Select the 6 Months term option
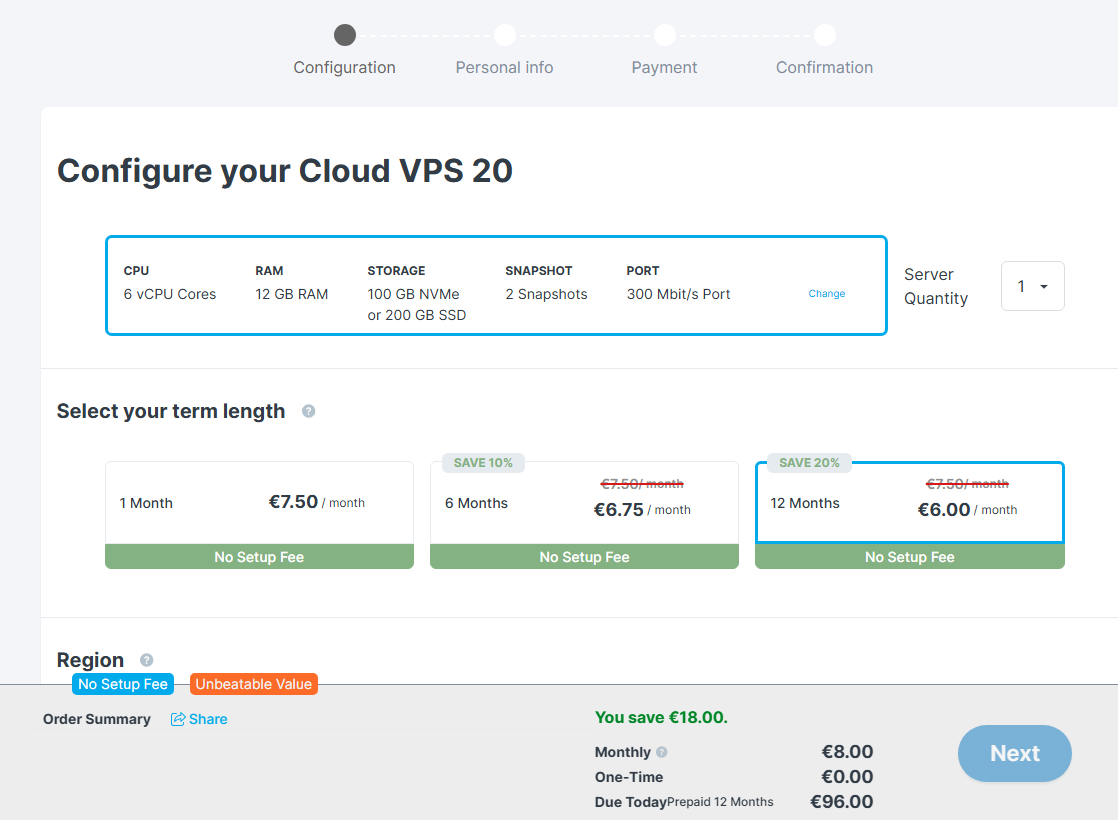Screen dimensions: 1118x820 click(x=584, y=515)
